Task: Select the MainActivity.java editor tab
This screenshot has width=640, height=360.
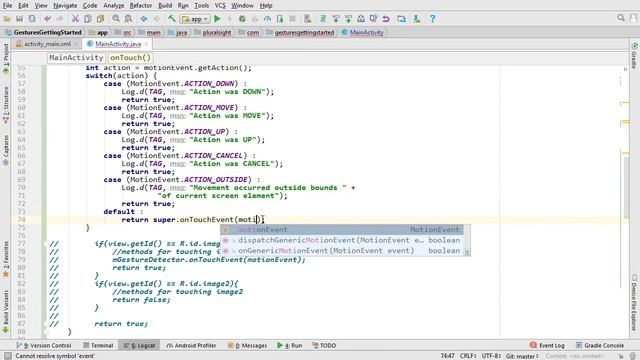Action: 118,44
